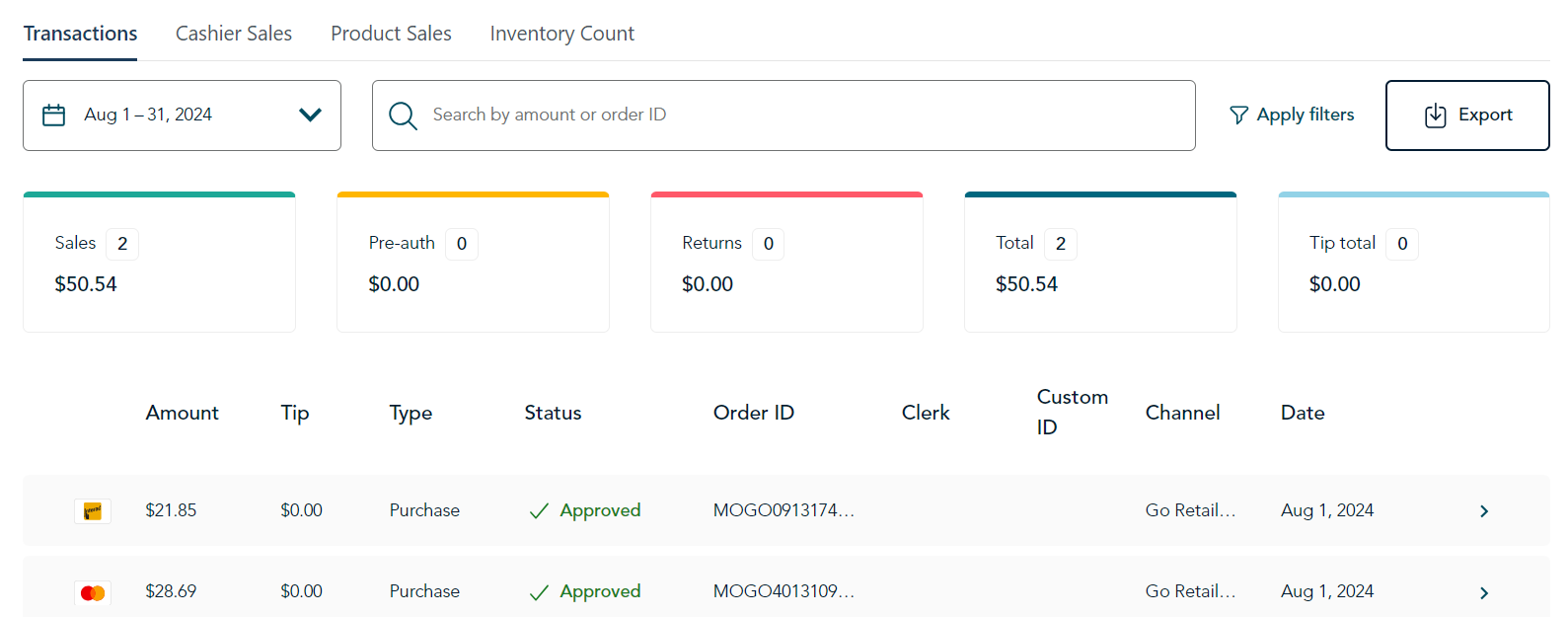Go to the Inventory Count tab
The width and height of the screenshot is (1568, 617).
pos(561,34)
